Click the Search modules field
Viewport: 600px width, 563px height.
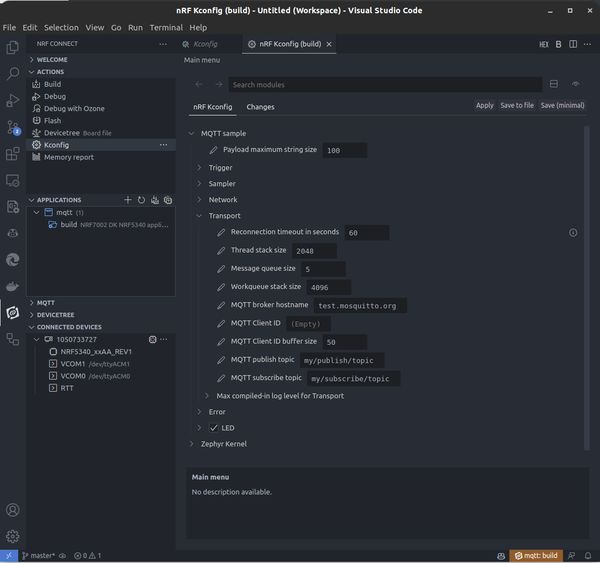tap(385, 85)
